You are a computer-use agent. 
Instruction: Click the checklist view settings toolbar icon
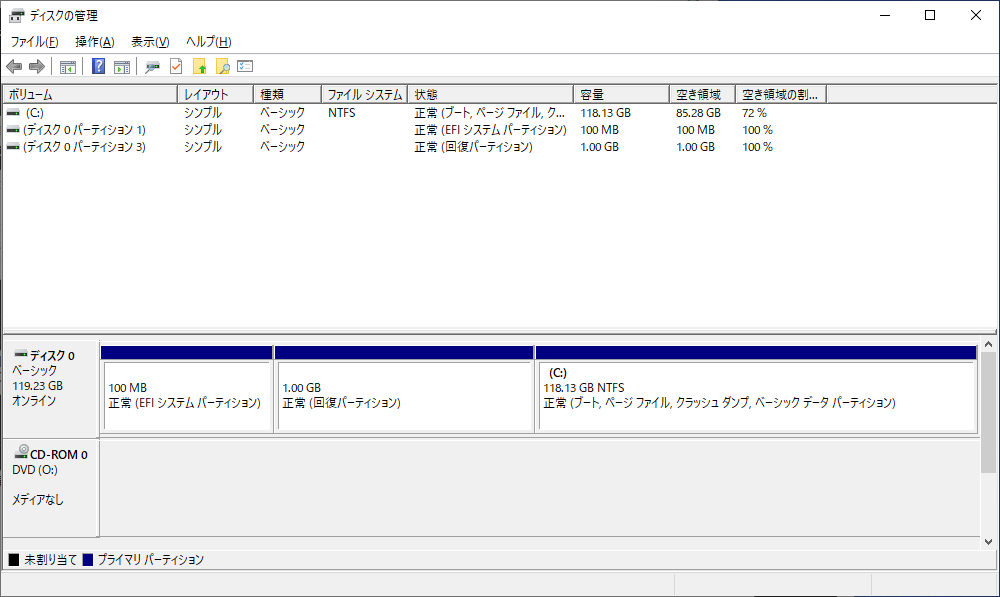245,66
